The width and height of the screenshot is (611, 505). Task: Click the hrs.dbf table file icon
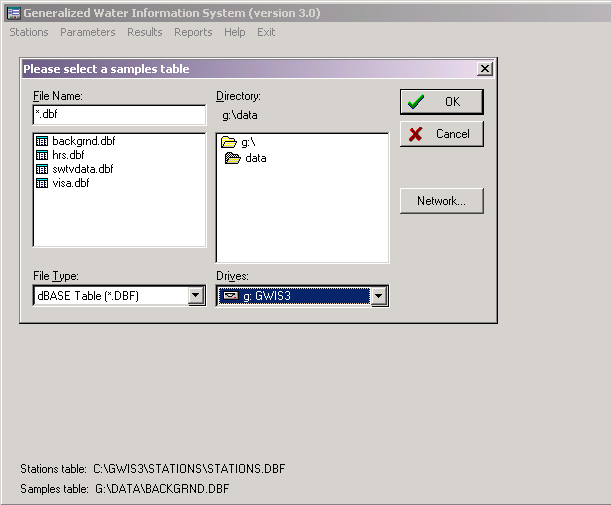42,155
